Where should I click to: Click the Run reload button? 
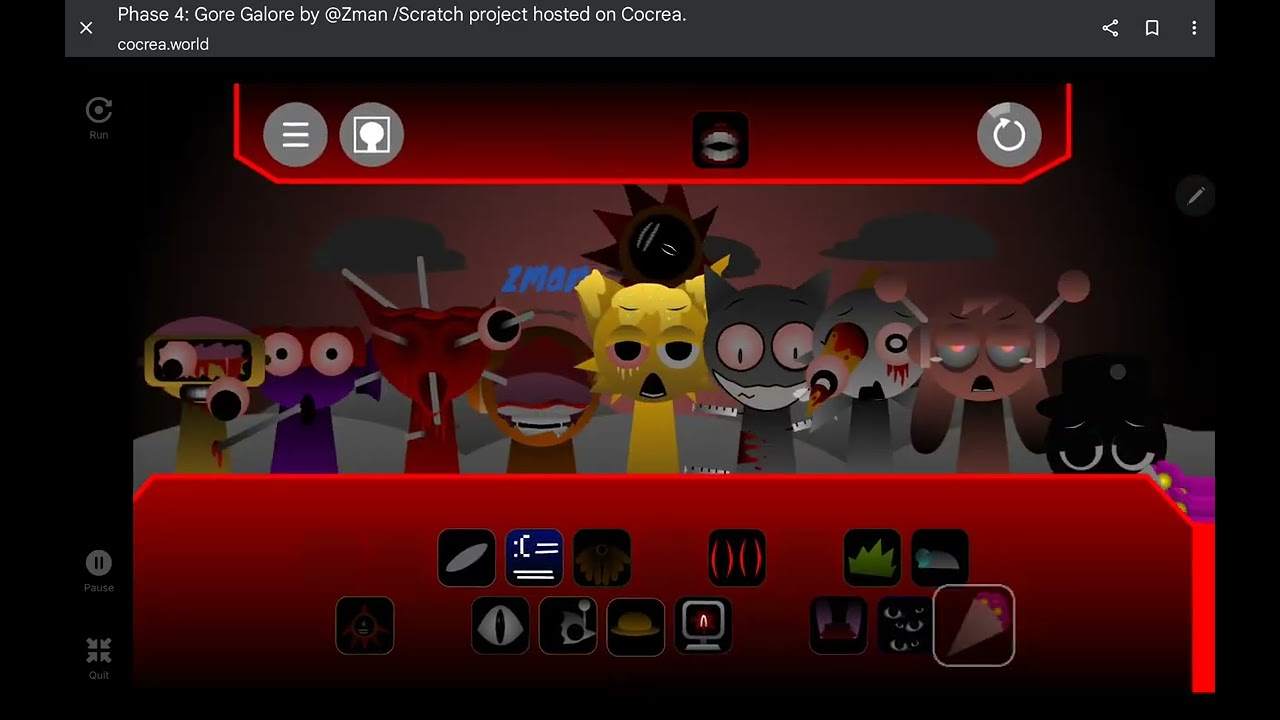(98, 118)
